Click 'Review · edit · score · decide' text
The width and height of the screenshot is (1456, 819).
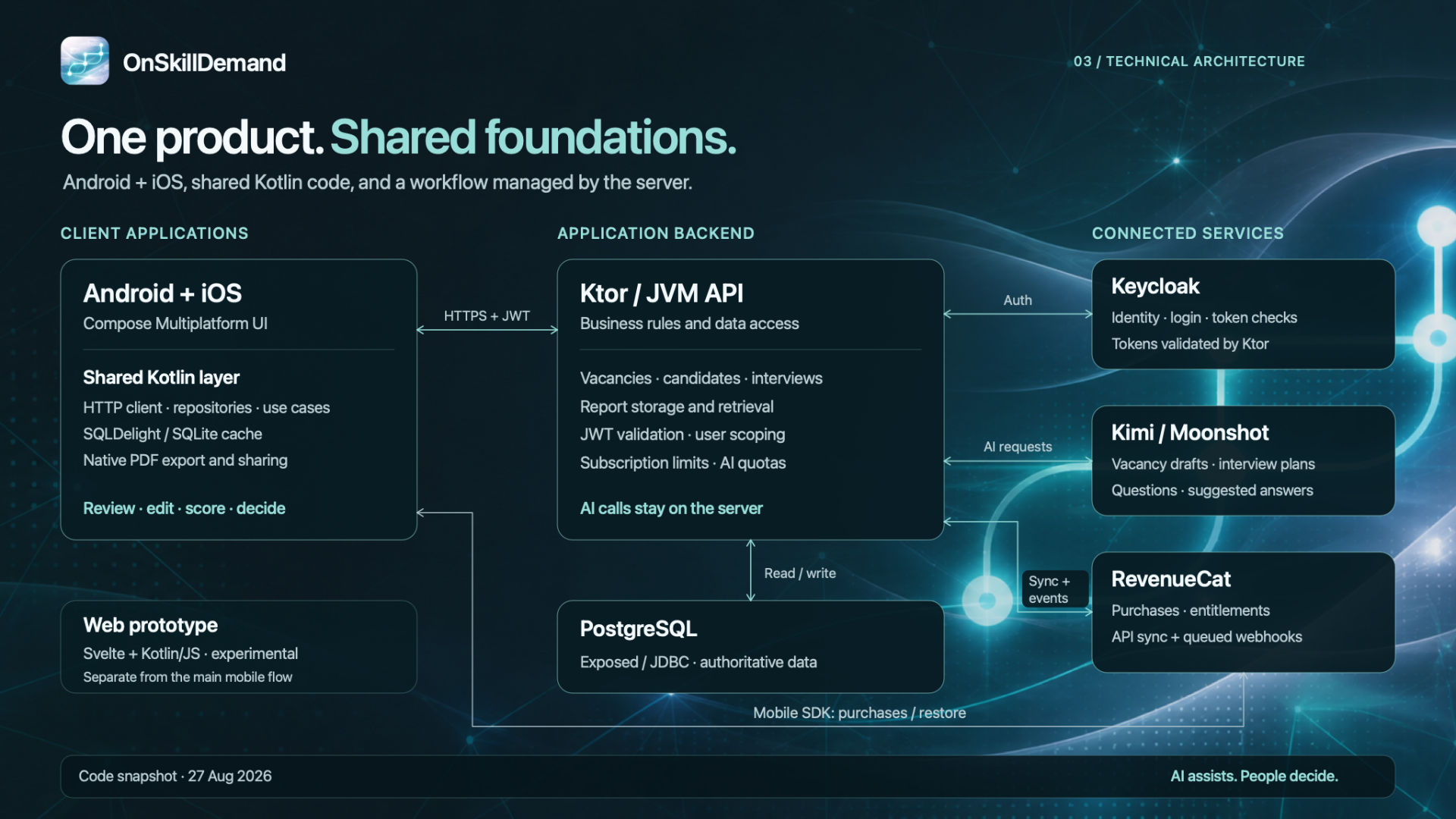click(184, 509)
